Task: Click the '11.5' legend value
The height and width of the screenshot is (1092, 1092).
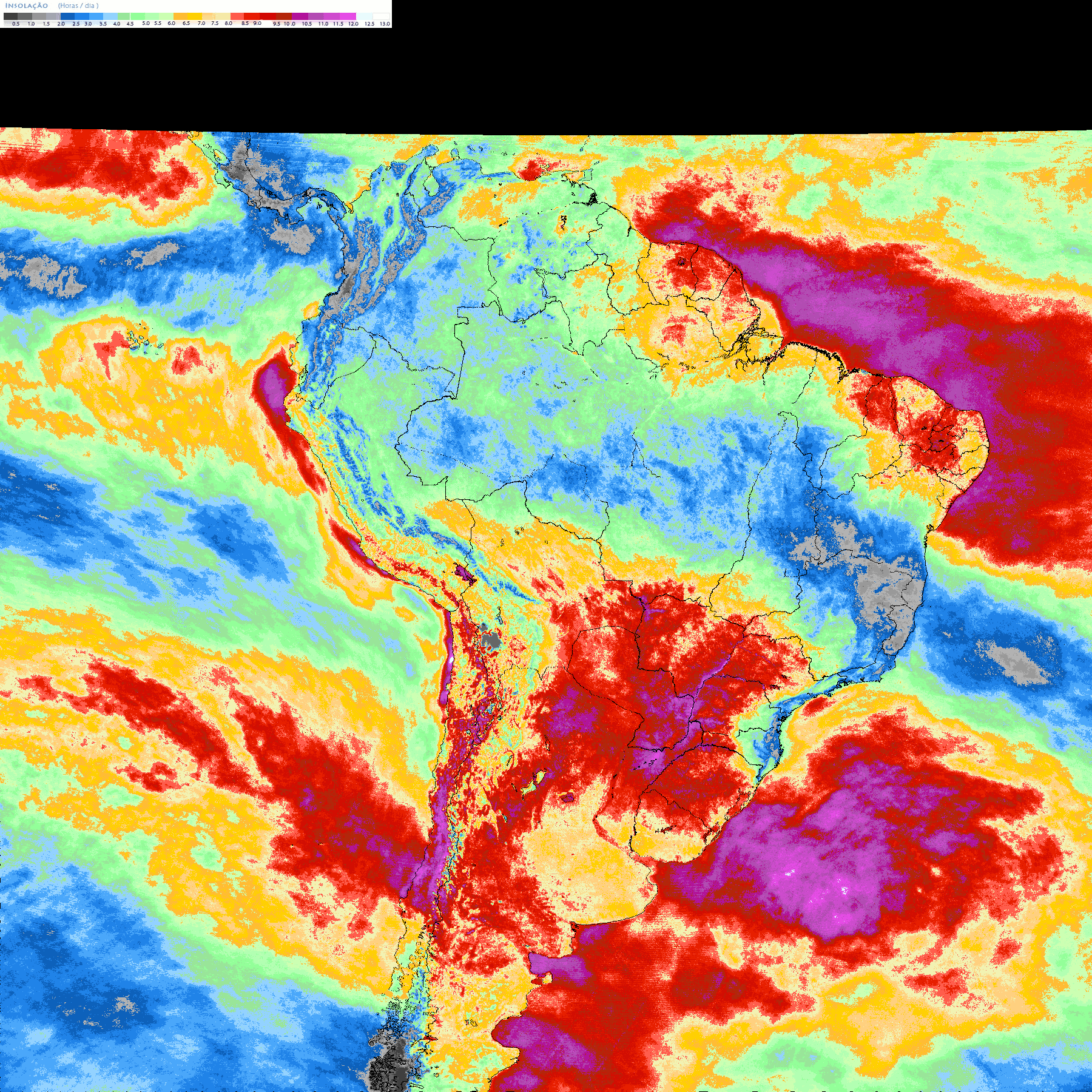Action: (x=338, y=24)
